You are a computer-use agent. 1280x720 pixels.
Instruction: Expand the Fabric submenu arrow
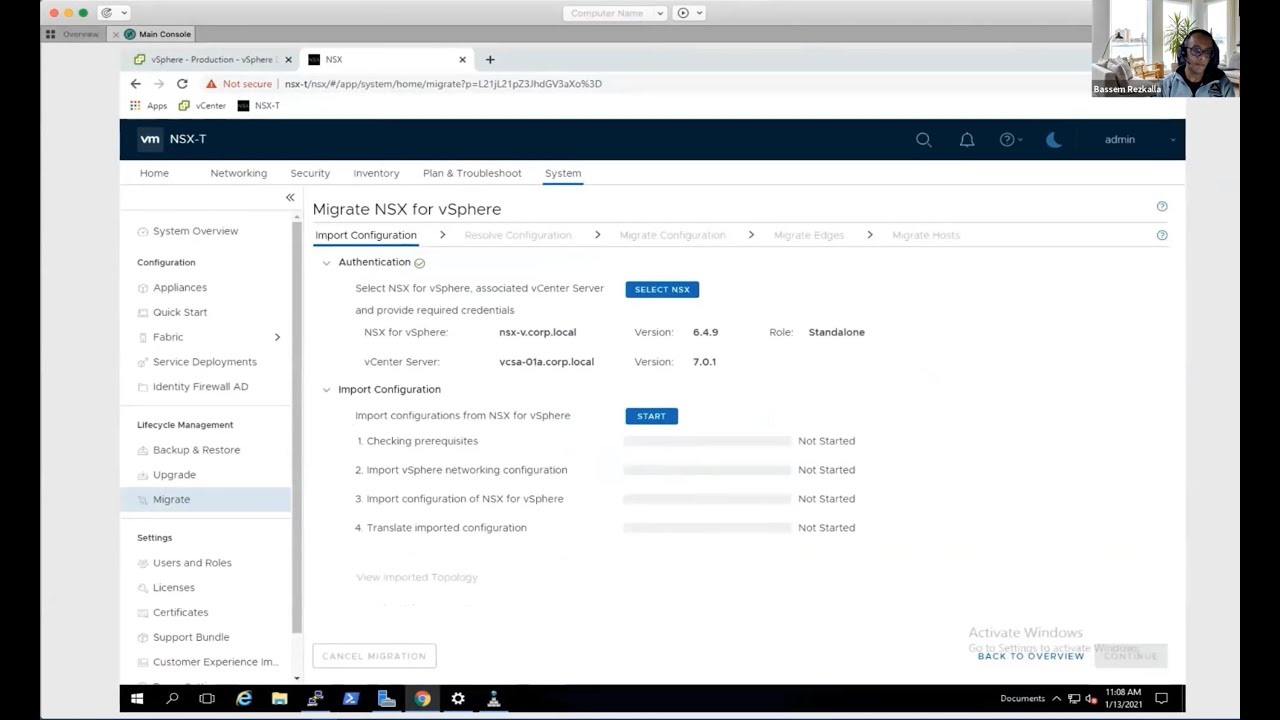point(277,337)
